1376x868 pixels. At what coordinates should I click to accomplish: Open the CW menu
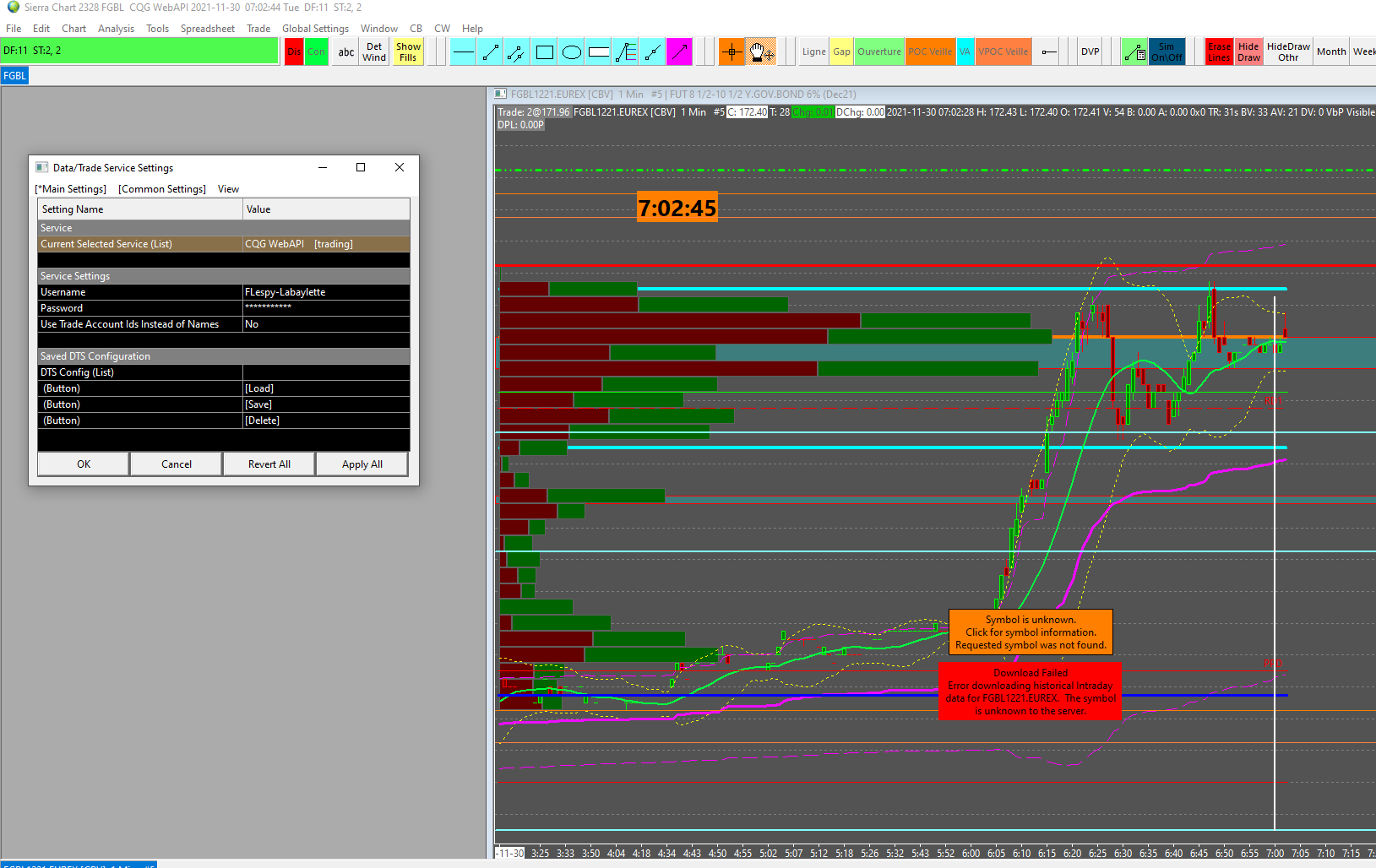pos(442,29)
